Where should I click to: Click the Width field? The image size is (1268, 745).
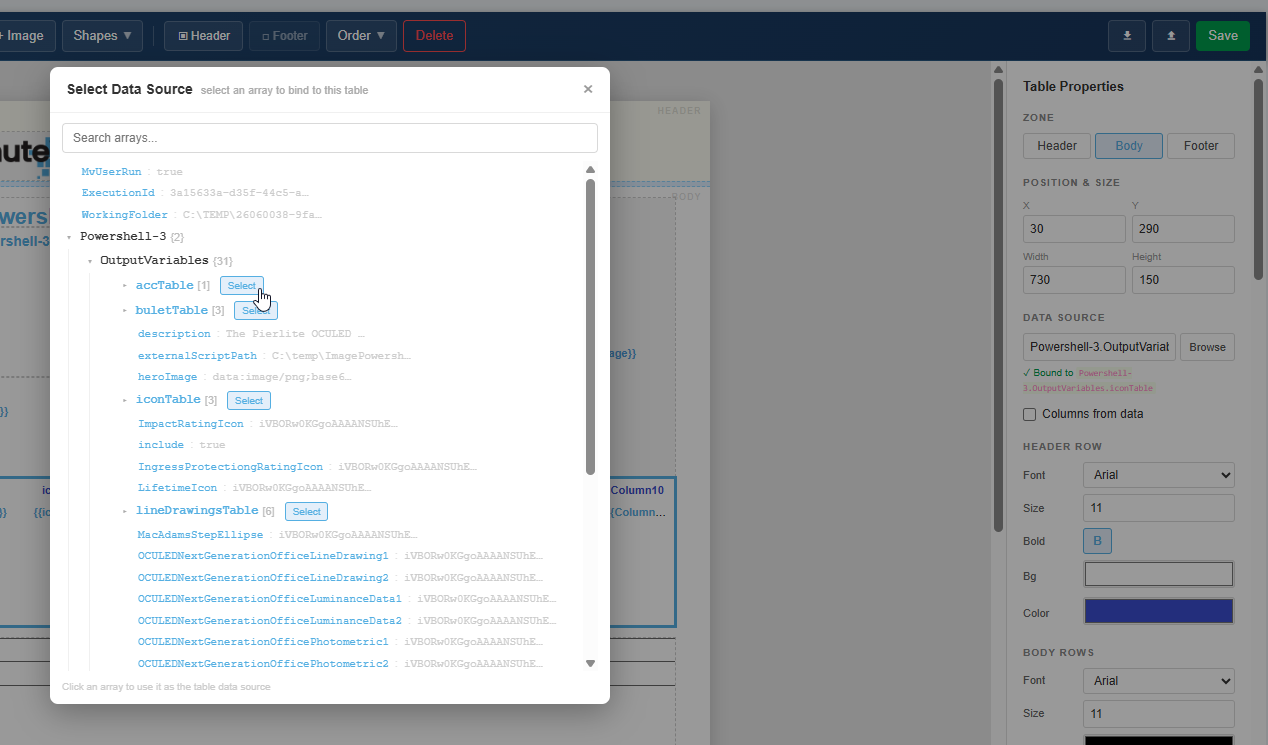point(1074,280)
